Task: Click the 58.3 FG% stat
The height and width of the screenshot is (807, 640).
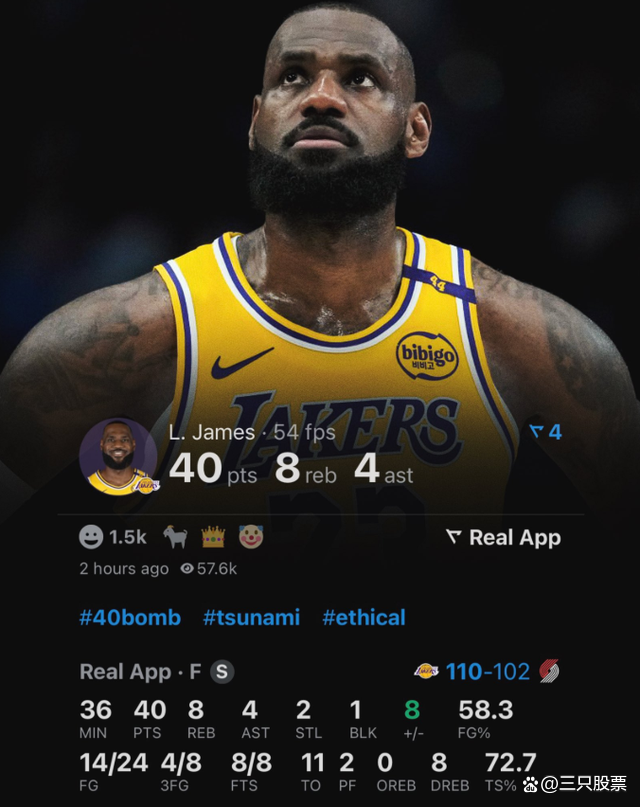Action: point(486,719)
